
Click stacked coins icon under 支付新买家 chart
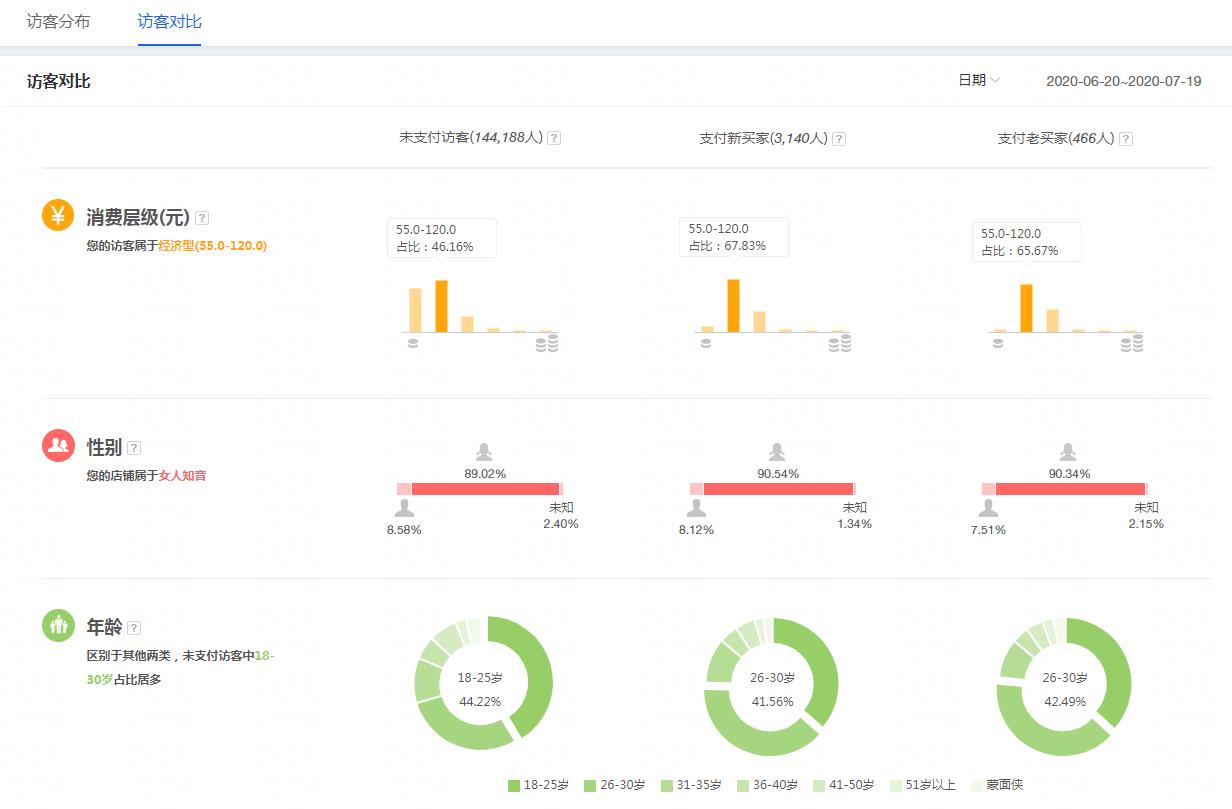(839, 343)
